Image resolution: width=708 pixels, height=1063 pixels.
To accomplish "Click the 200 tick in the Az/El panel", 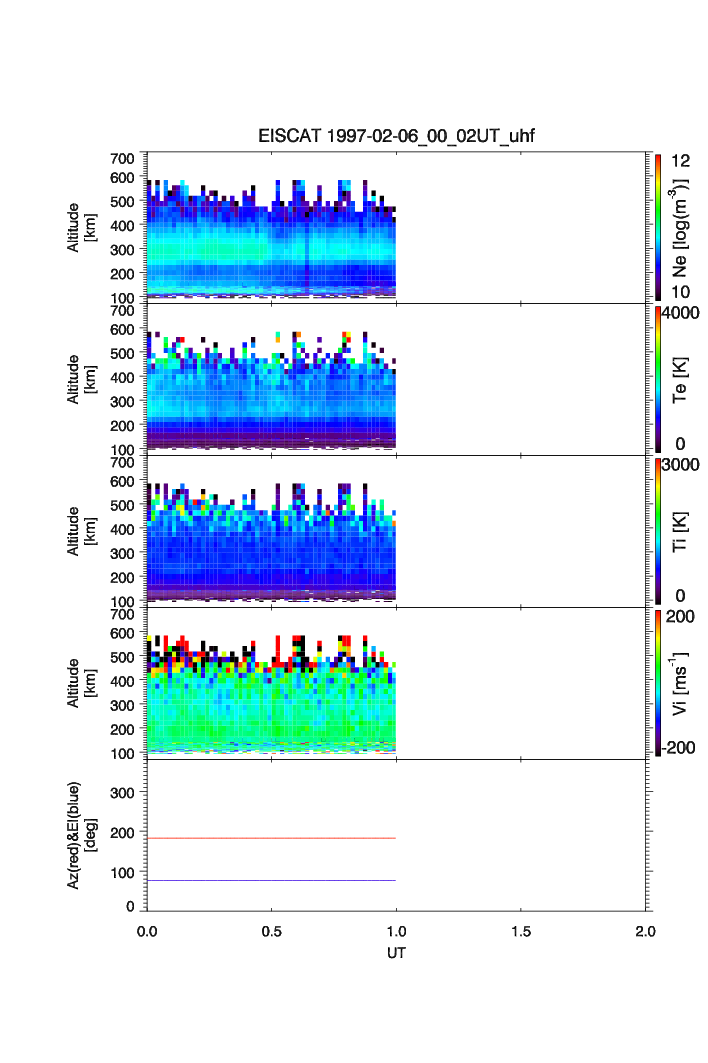I will pyautogui.click(x=122, y=833).
